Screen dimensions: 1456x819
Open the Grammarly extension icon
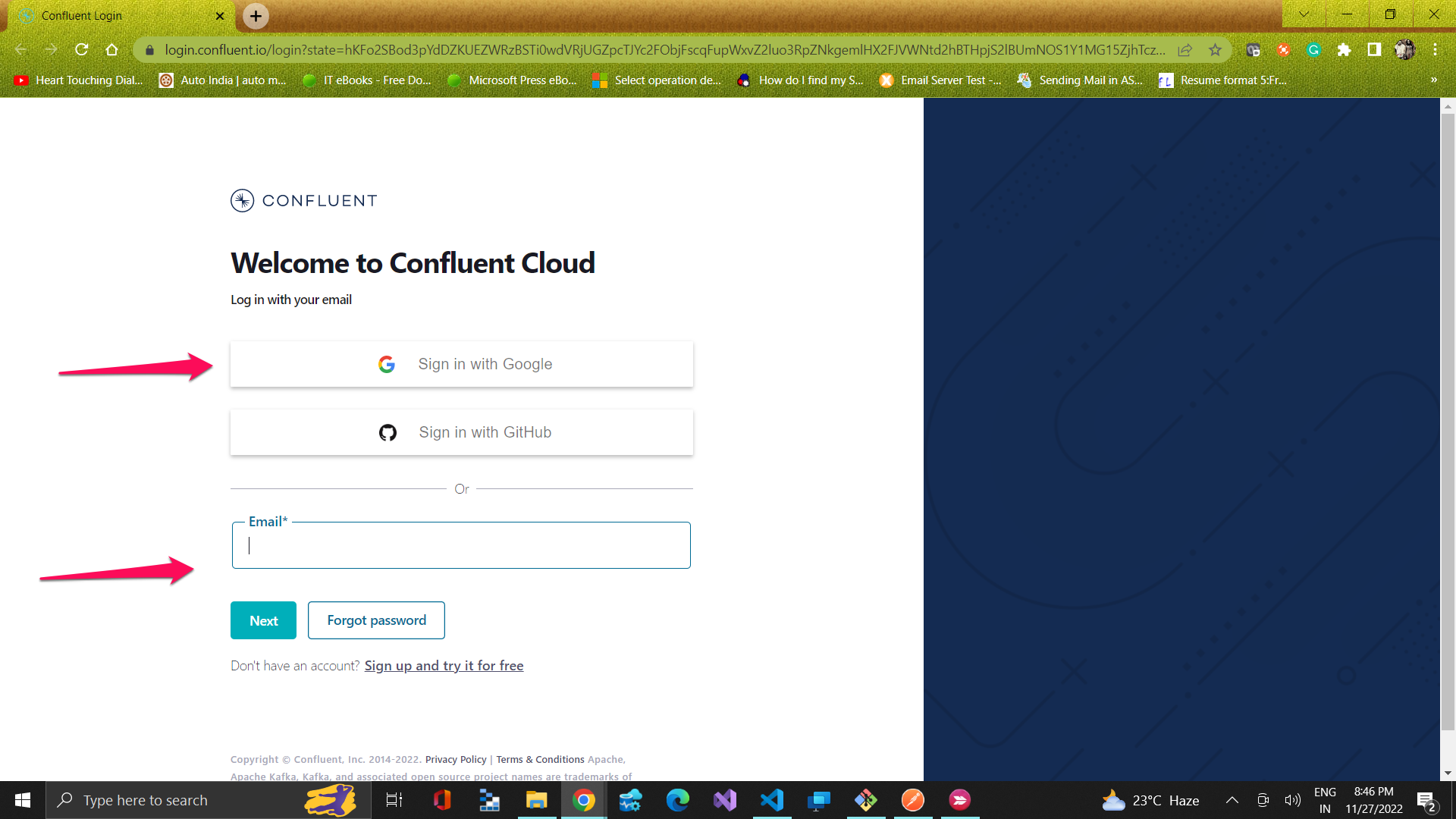[x=1314, y=49]
